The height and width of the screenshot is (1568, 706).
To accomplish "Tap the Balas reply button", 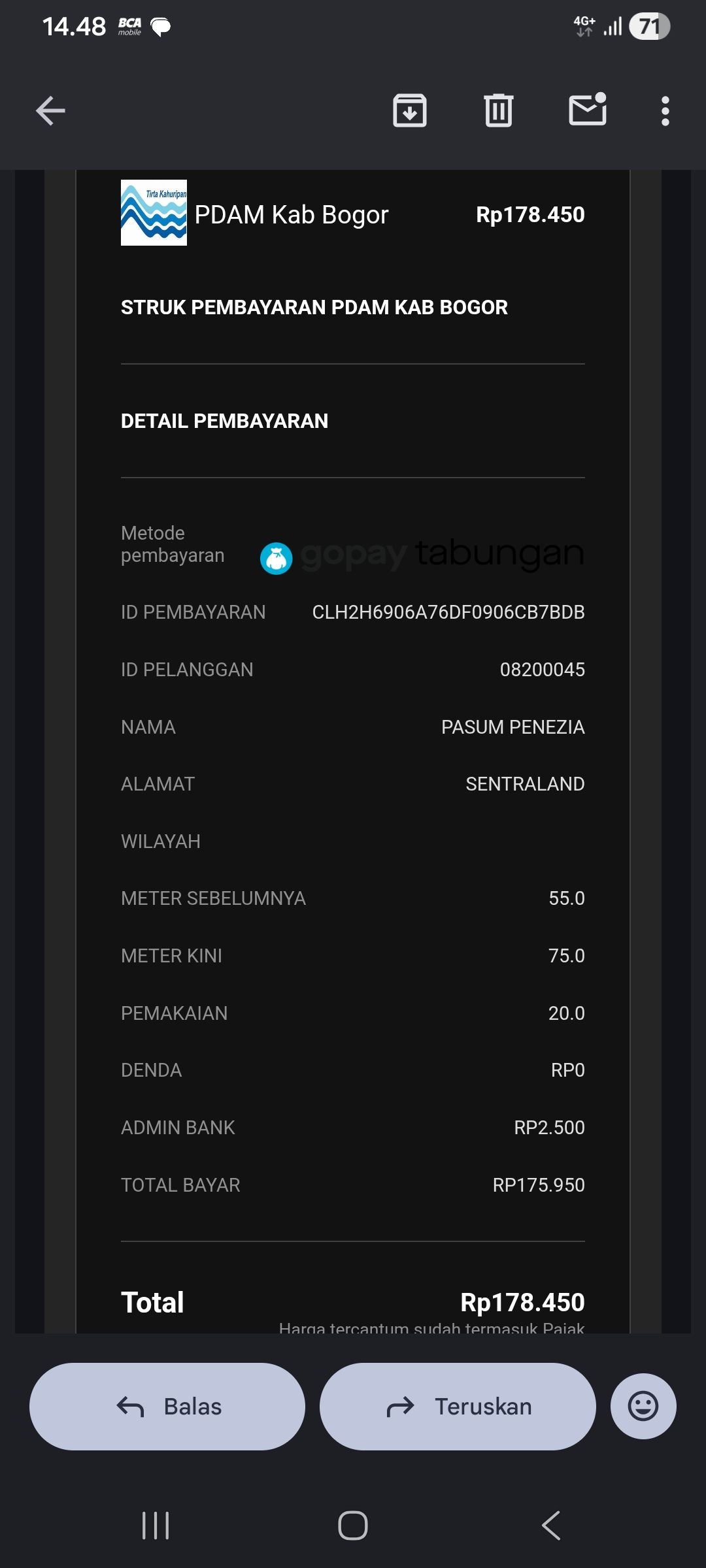I will click(167, 1407).
